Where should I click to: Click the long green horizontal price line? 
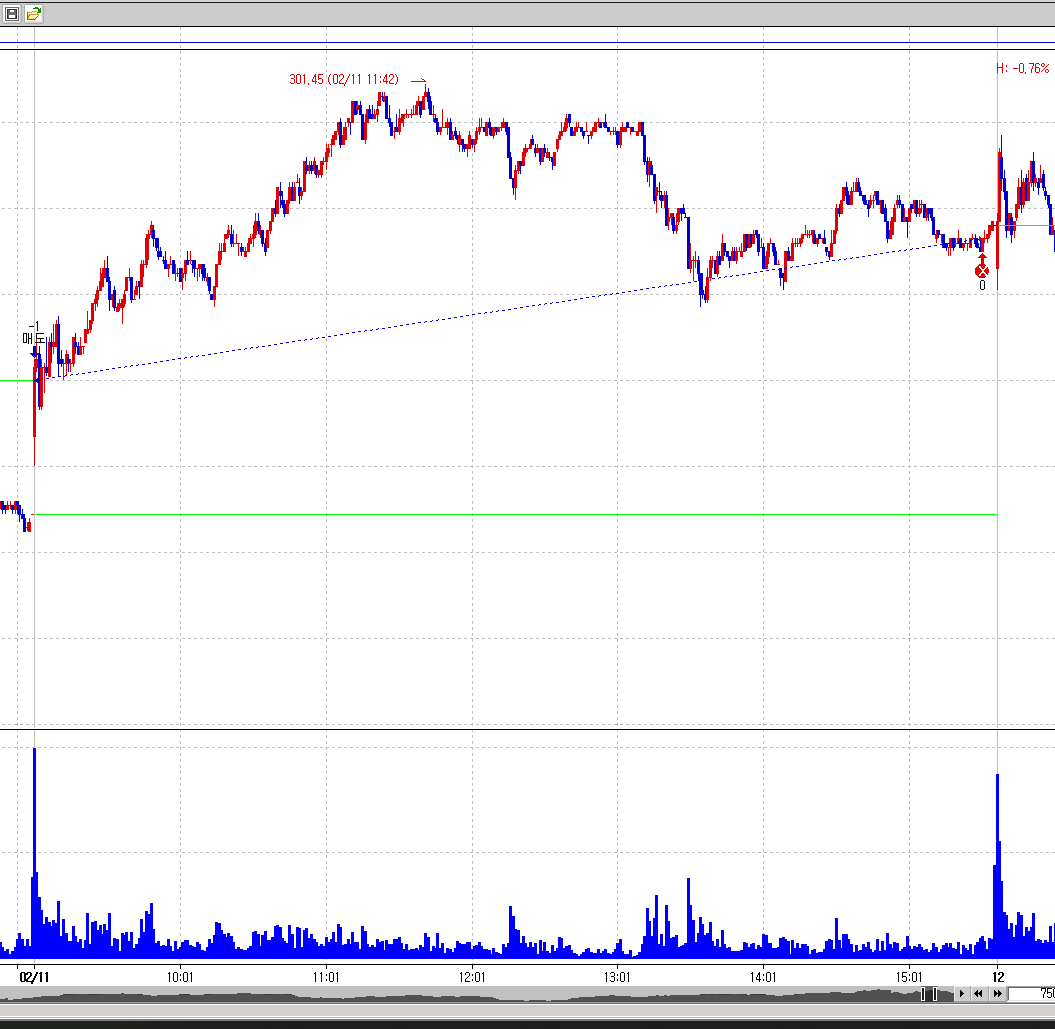tap(500, 514)
